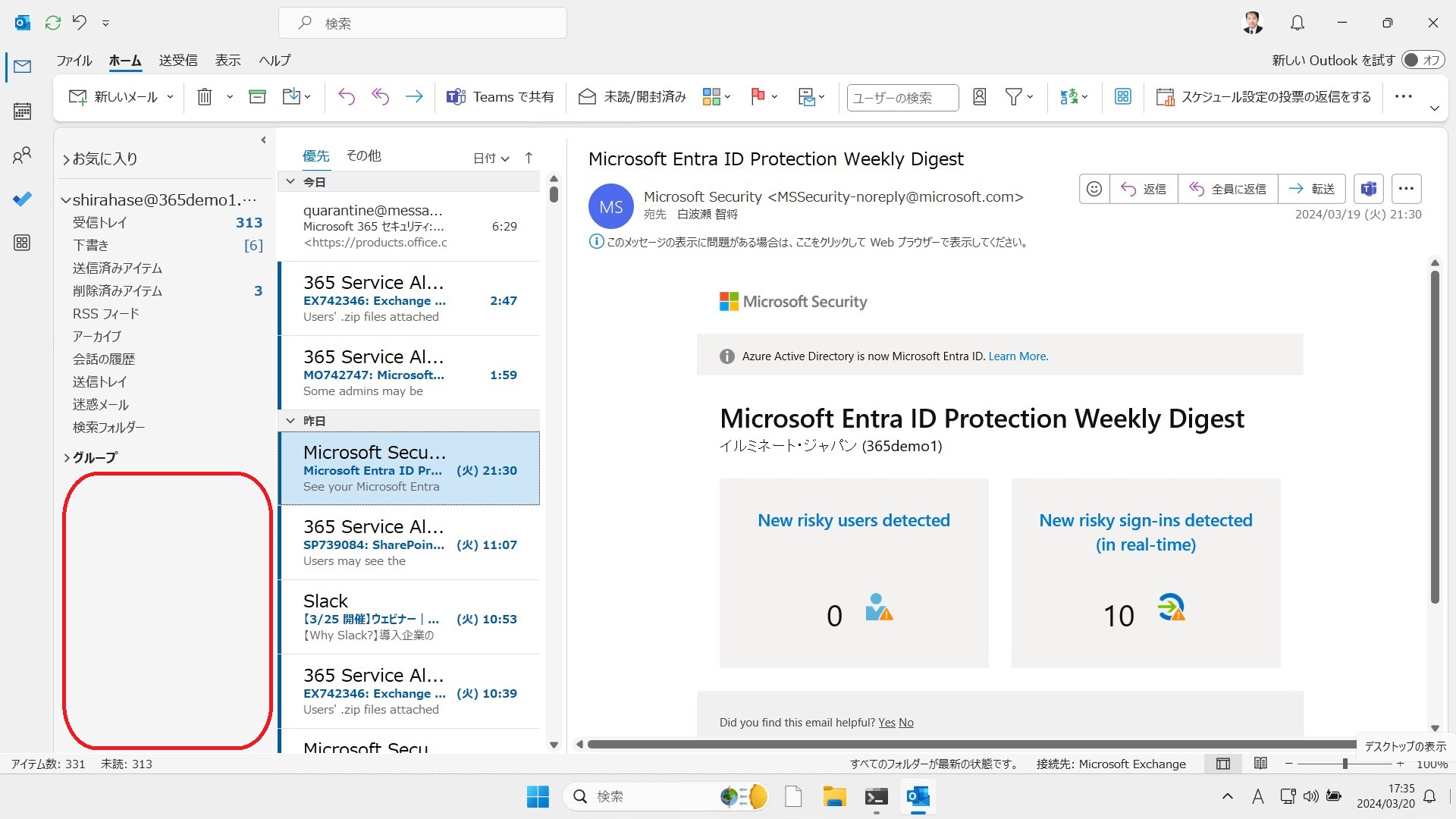Viewport: 1456px width, 819px height.
Task: Click the ユーザーの検索 people search field
Action: tap(902, 97)
